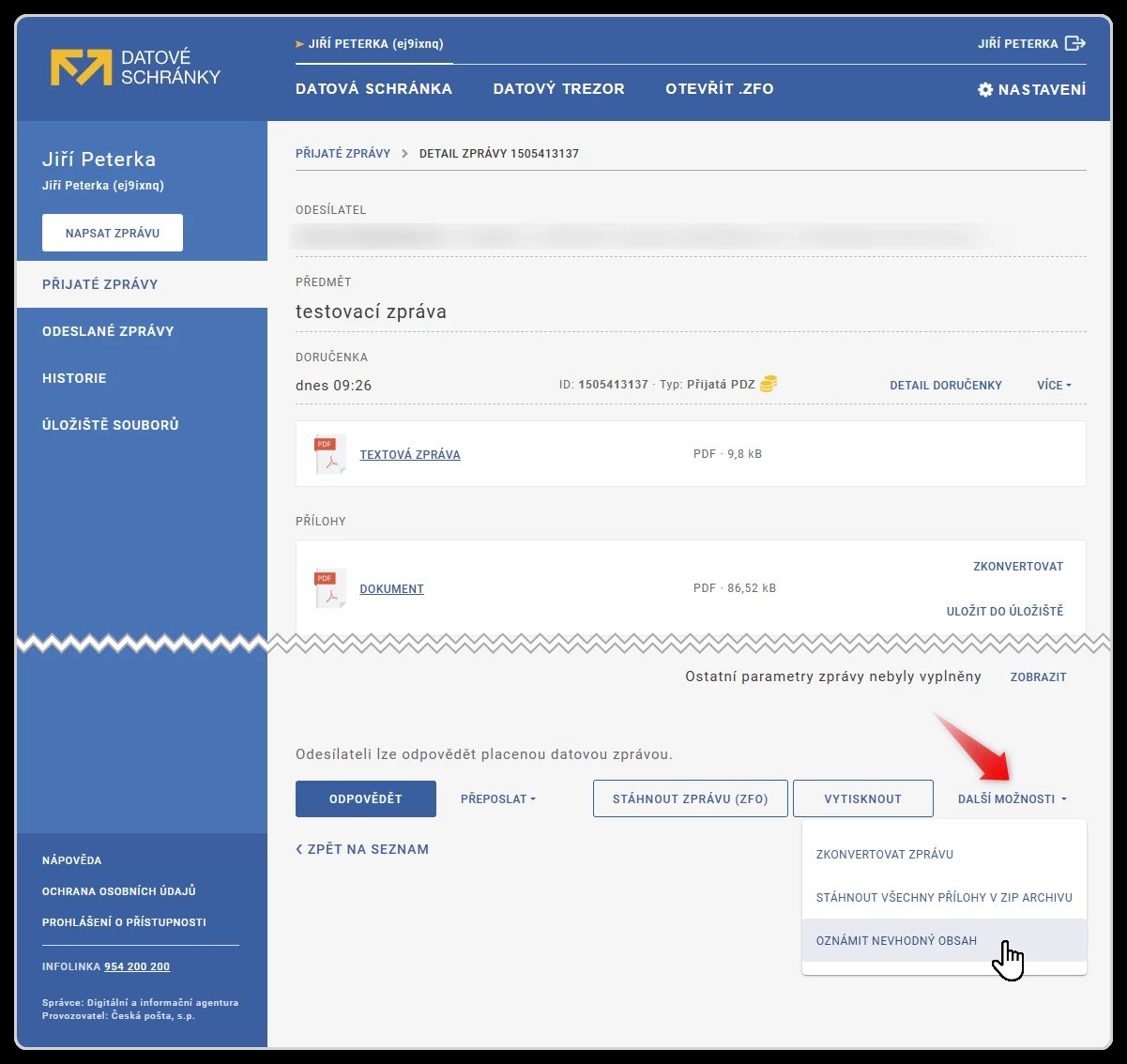Viewport: 1127px width, 1064px height.
Task: Click Zobrazit next to Ostatní parametry
Action: coord(1038,677)
